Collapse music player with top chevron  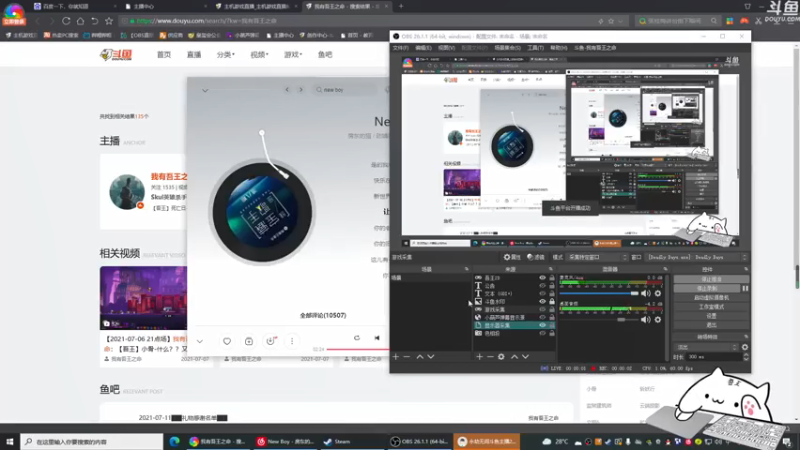point(205,90)
